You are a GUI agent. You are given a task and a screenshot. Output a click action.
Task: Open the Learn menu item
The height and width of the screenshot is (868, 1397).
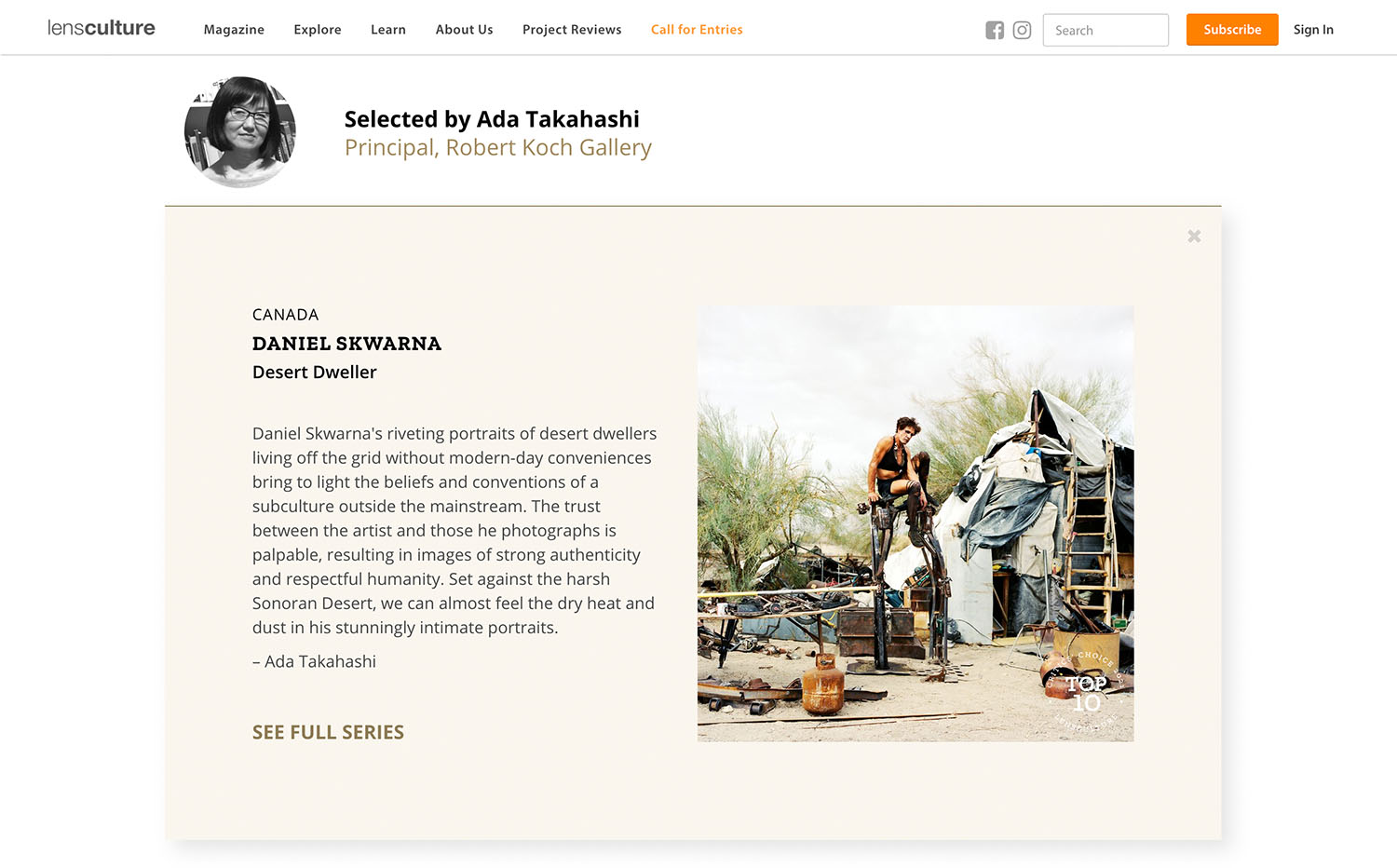pyautogui.click(x=388, y=30)
